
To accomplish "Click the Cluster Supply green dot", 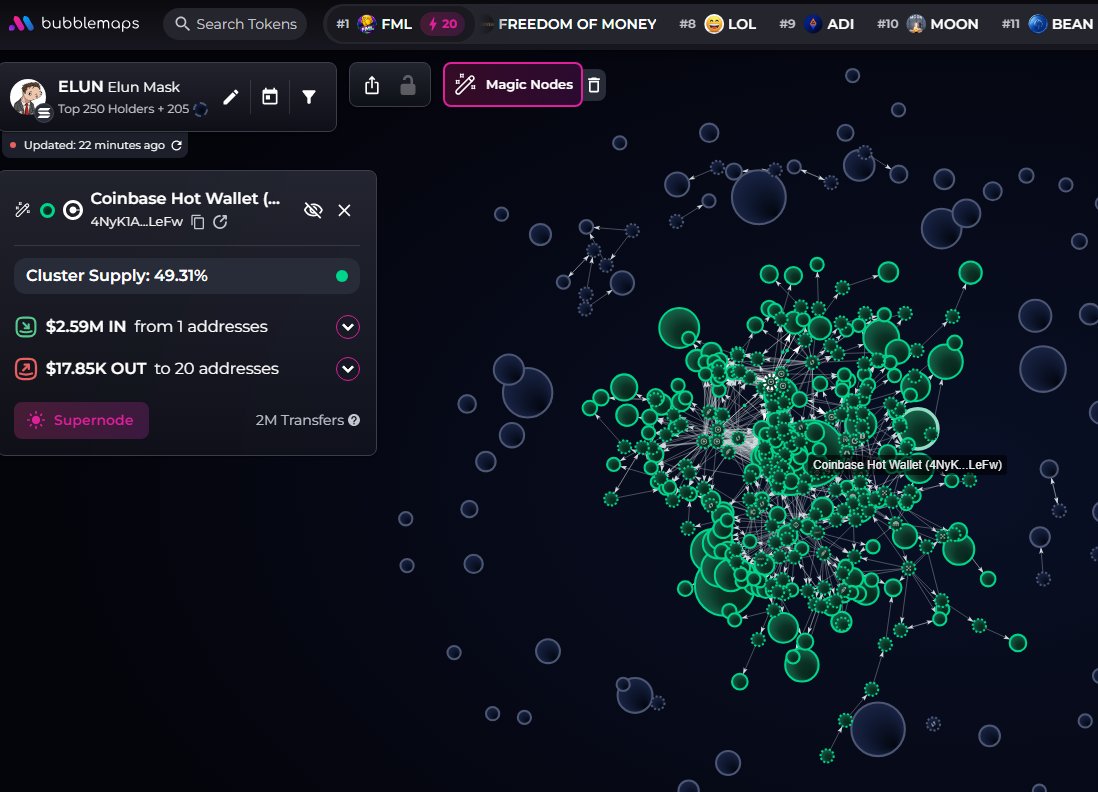I will coord(342,276).
